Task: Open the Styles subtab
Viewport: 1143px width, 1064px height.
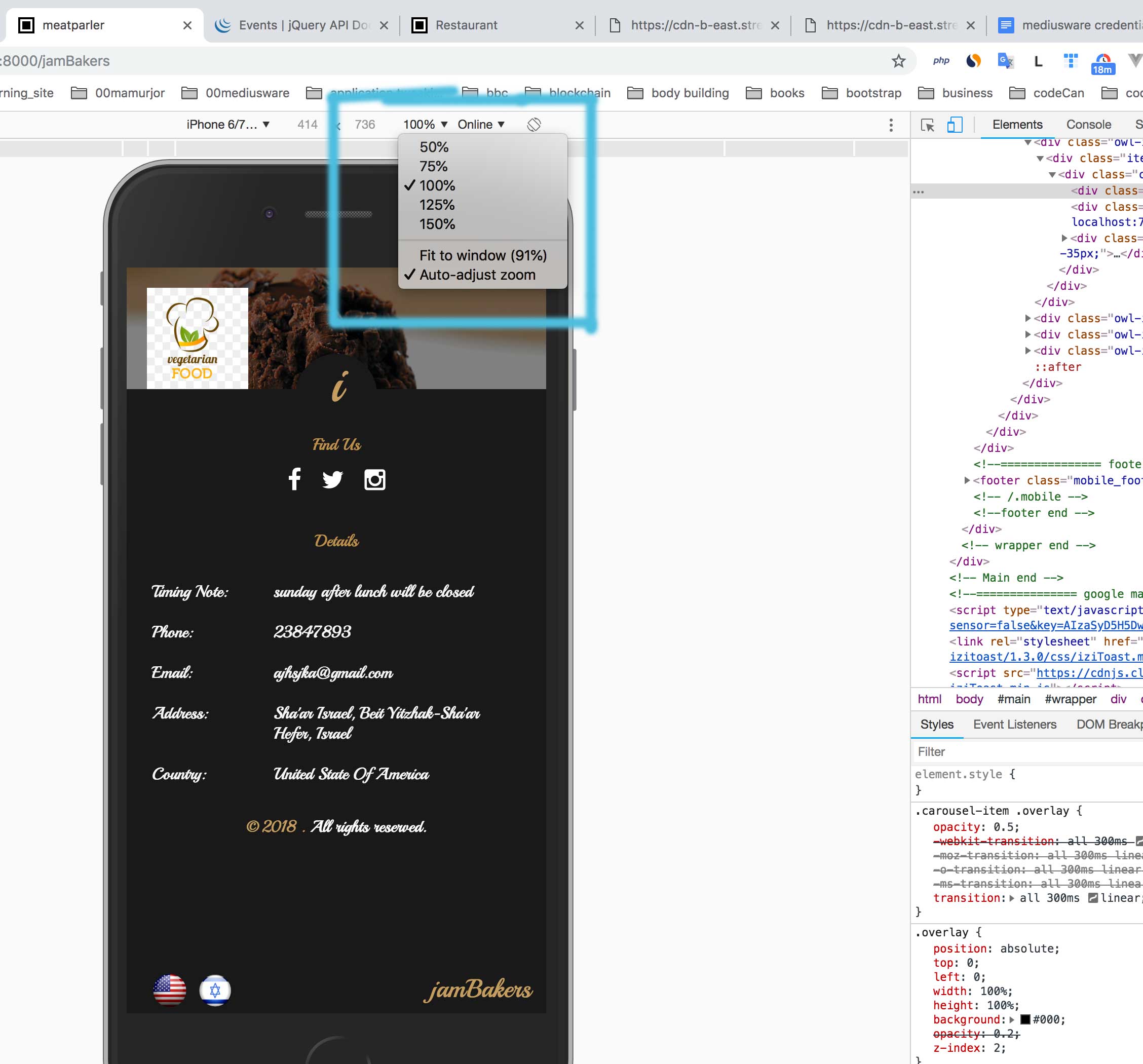Action: pyautogui.click(x=937, y=724)
